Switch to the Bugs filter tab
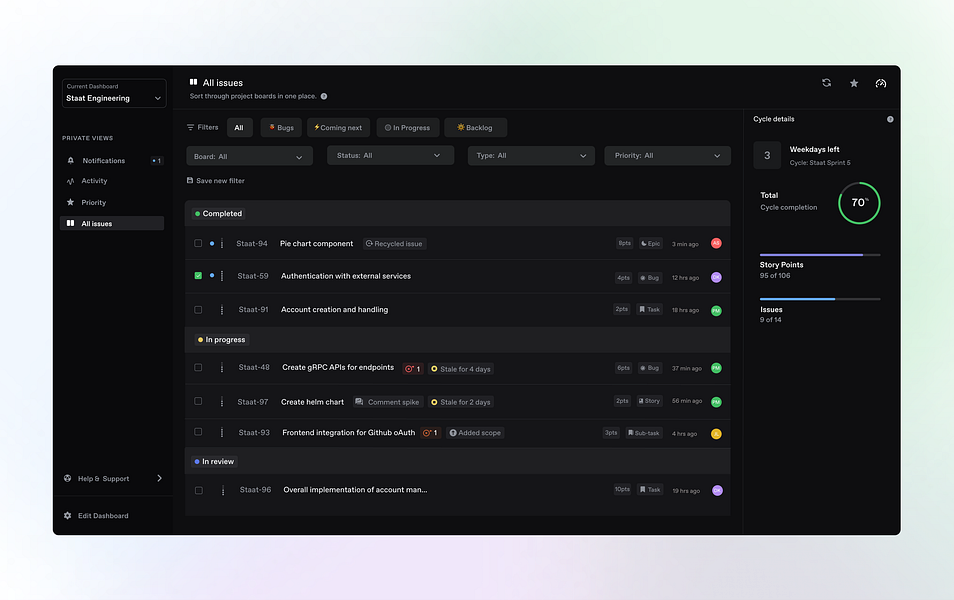954x600 pixels. pyautogui.click(x=281, y=128)
